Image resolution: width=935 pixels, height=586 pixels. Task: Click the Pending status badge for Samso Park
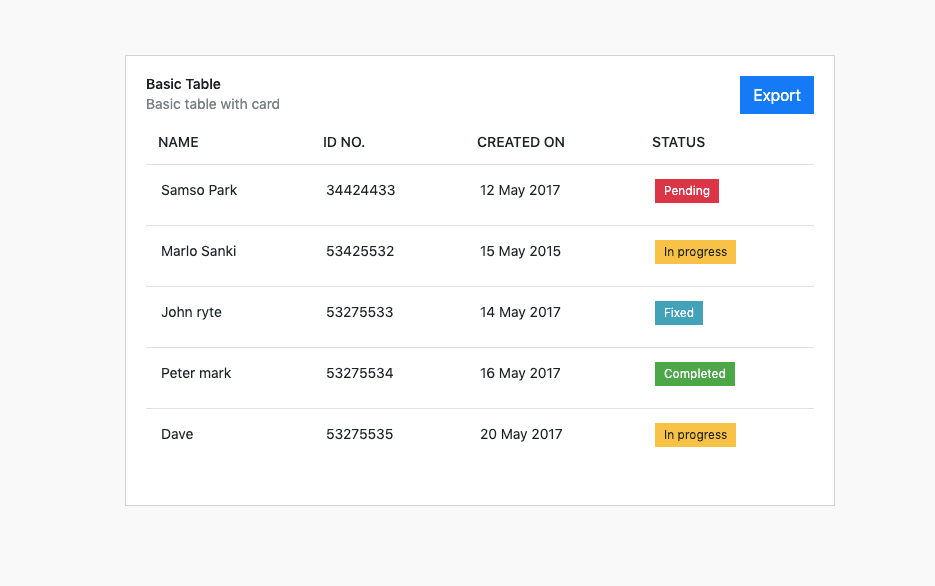pyautogui.click(x=686, y=190)
